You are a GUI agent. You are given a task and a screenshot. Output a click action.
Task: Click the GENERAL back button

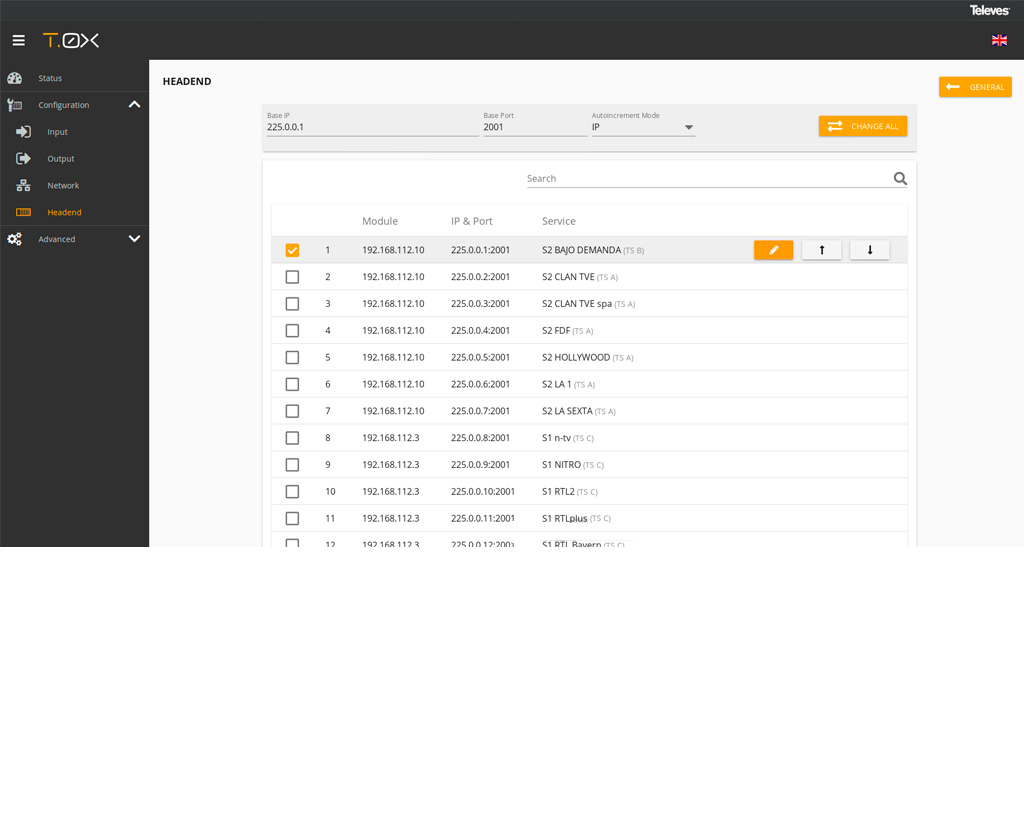(x=975, y=87)
